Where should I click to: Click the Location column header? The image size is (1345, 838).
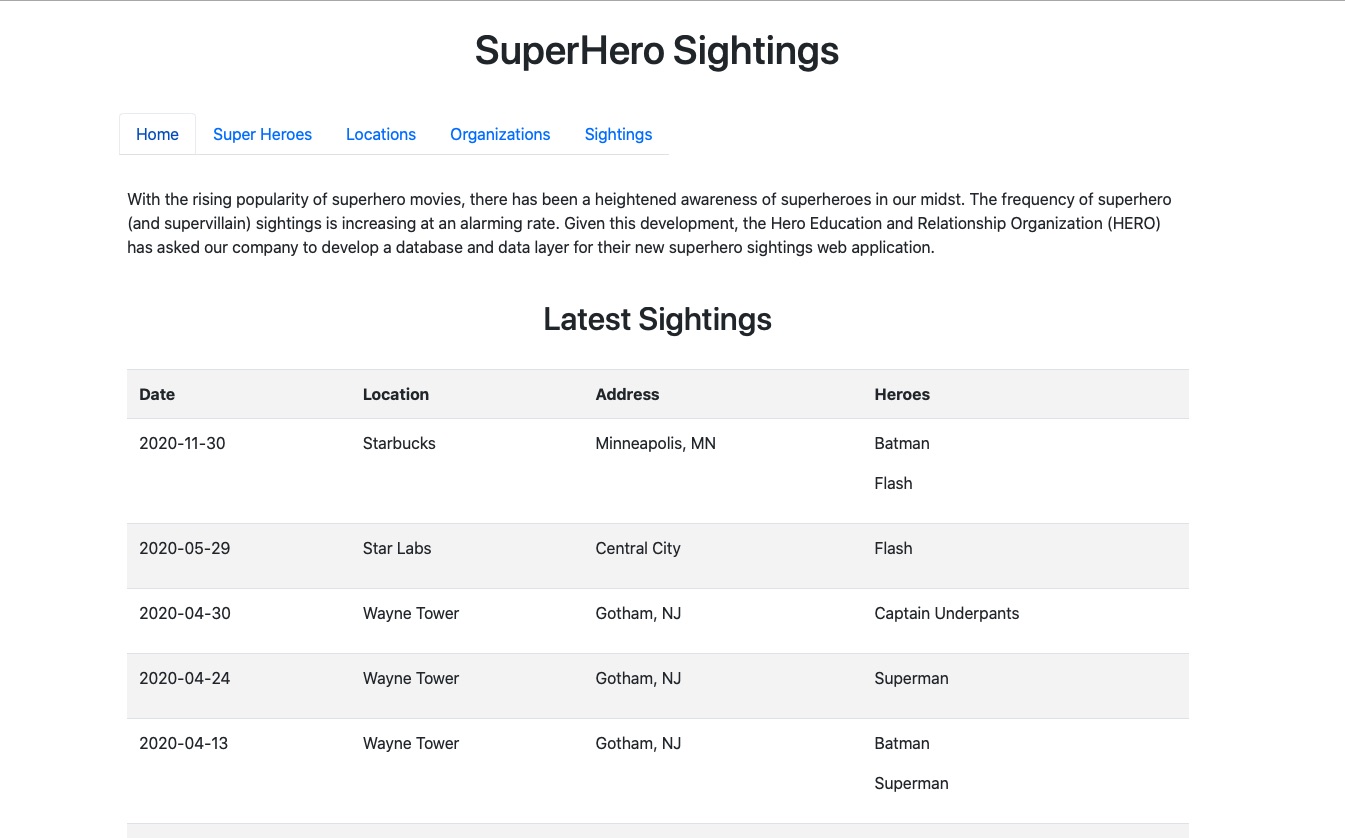(396, 394)
